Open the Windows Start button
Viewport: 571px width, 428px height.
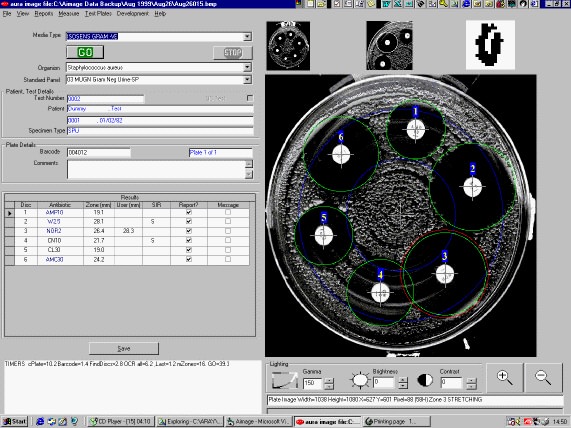[15, 421]
